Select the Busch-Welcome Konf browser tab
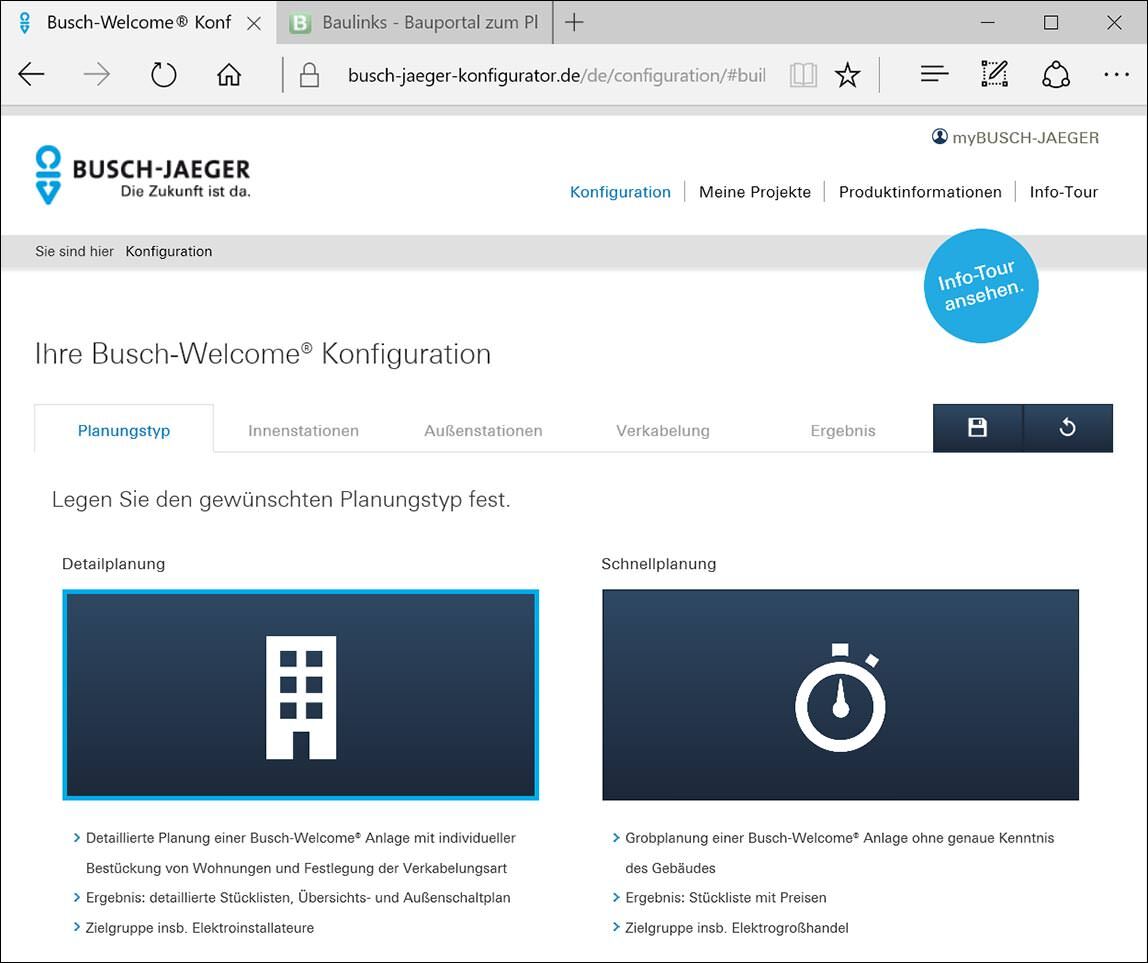Viewport: 1148px width, 963px height. 138,23
